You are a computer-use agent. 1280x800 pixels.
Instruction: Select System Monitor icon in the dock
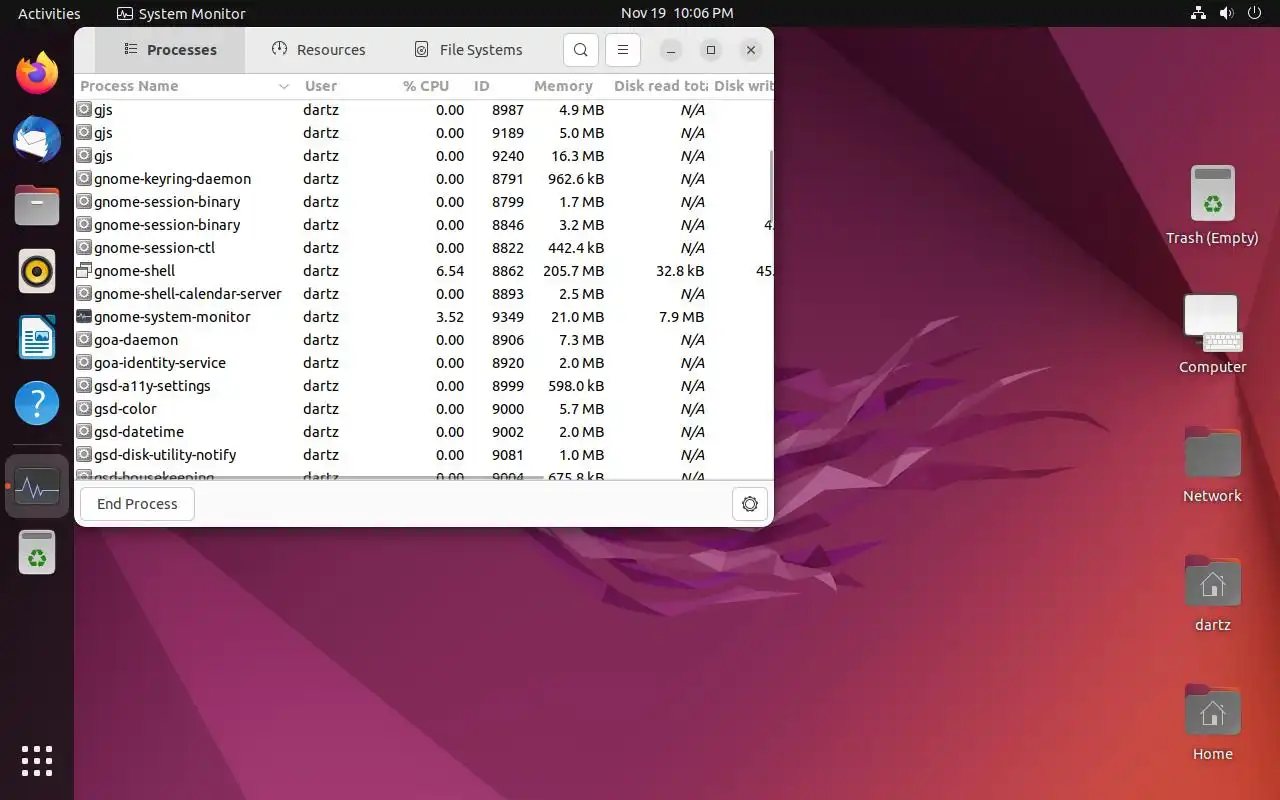pyautogui.click(x=37, y=487)
